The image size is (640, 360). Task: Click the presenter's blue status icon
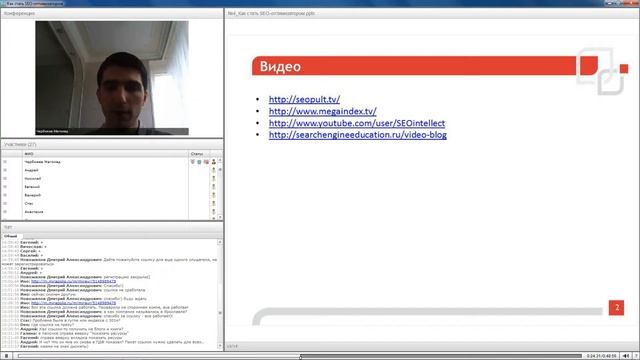coord(199,162)
